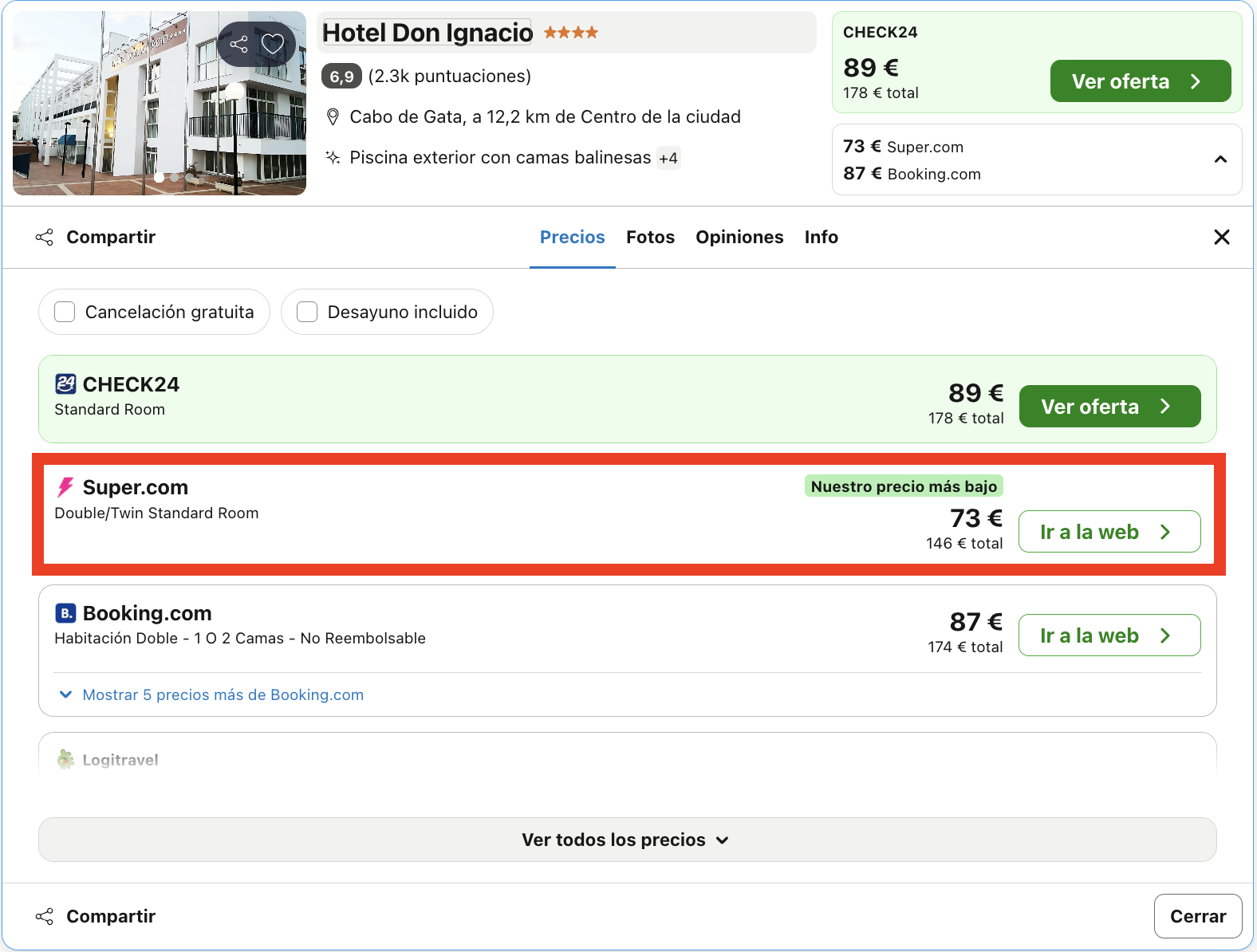Open the hotel photo thumbnail
1257x952 pixels.
(160, 103)
